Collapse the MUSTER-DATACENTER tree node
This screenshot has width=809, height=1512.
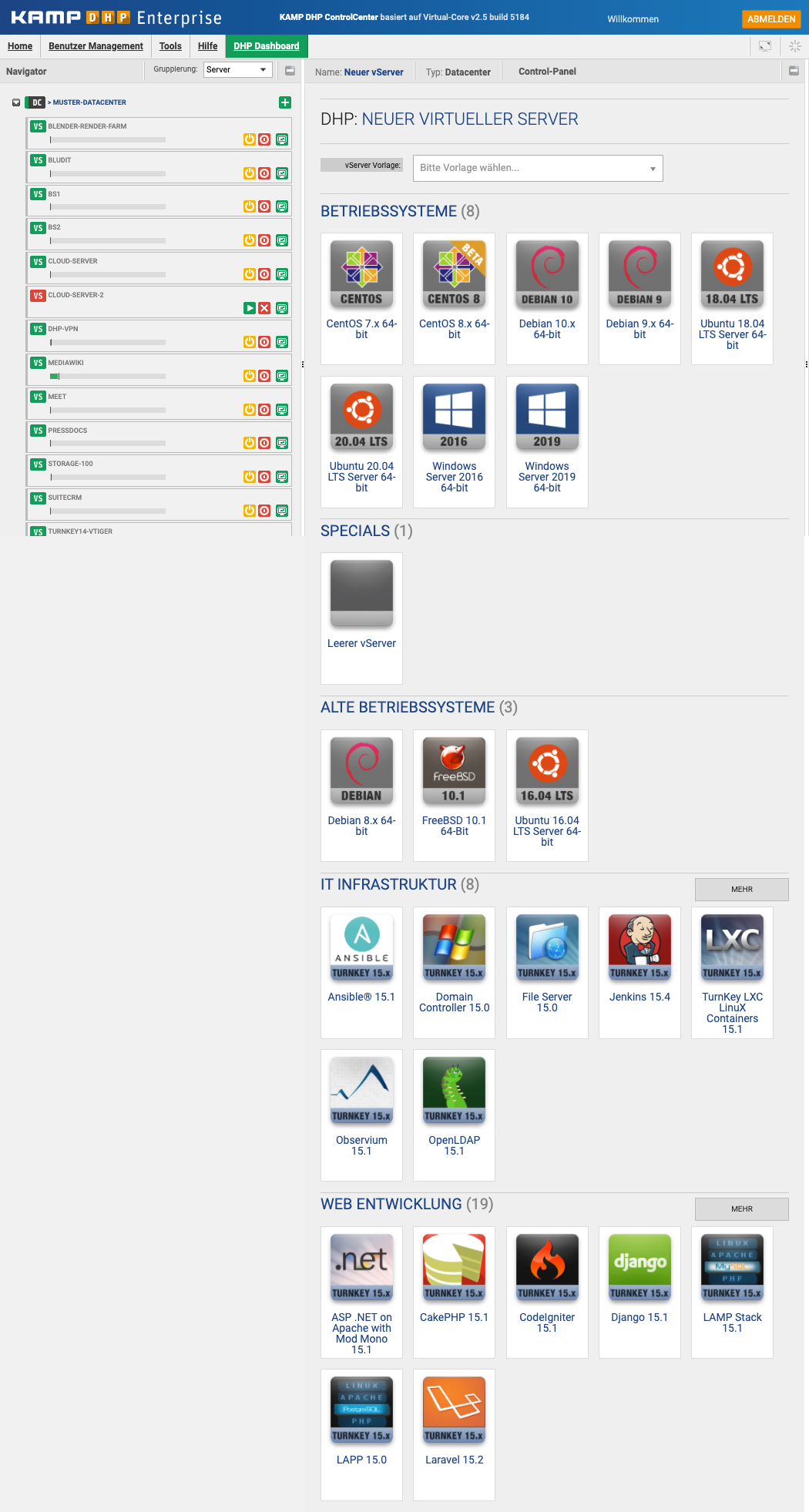point(16,102)
